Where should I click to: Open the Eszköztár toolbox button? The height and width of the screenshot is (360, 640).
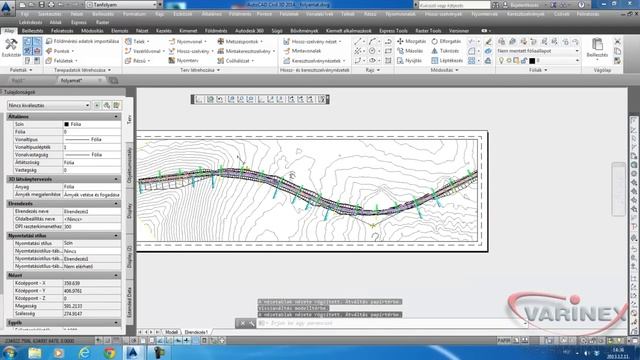pyautogui.click(x=11, y=47)
